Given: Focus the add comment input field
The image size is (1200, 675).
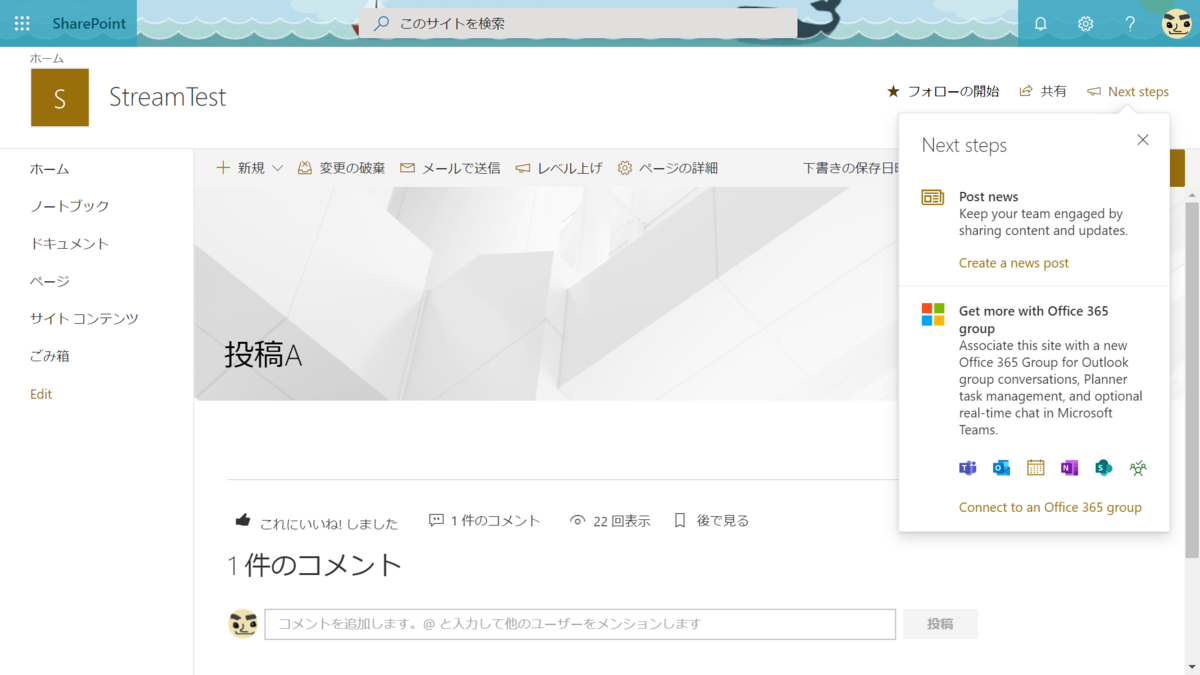Looking at the screenshot, I should [x=580, y=624].
